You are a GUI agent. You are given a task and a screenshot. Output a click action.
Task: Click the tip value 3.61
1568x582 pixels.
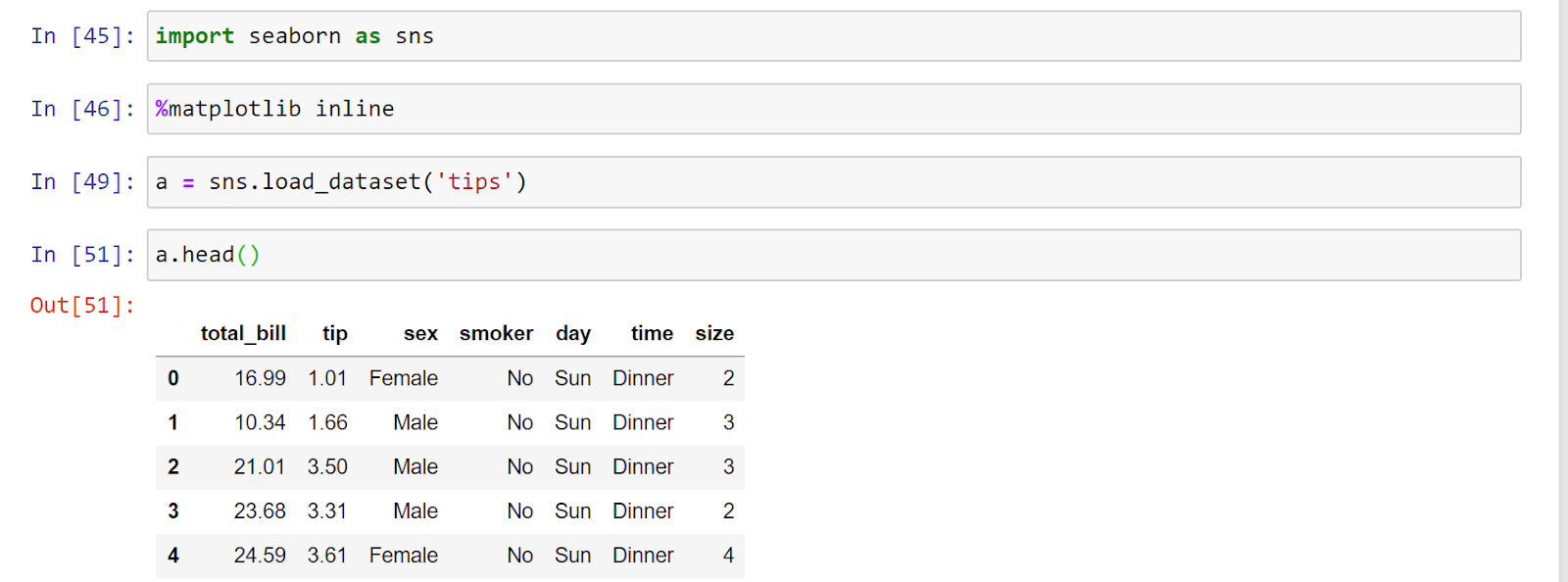[x=327, y=556]
